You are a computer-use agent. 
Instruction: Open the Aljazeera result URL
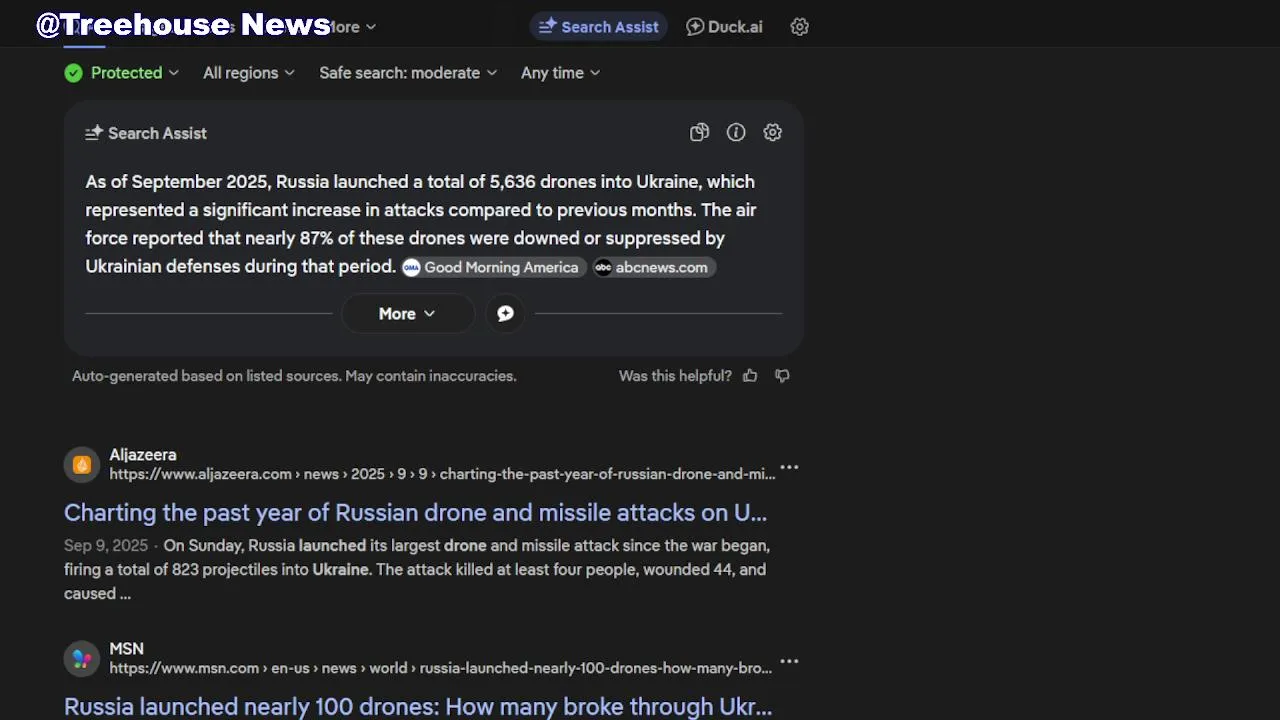(442, 474)
